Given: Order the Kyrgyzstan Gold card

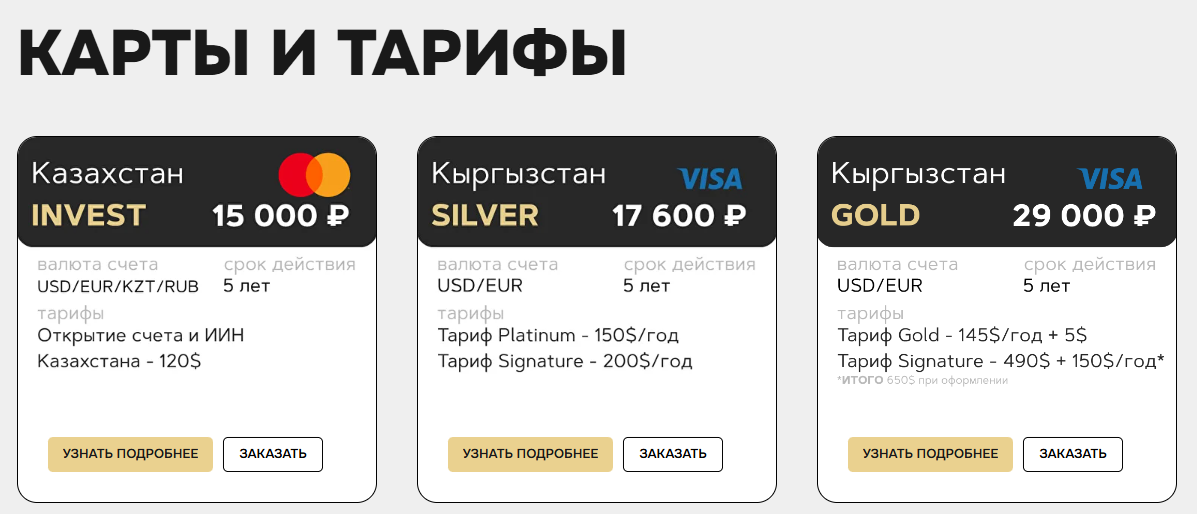Looking at the screenshot, I should pos(1073,454).
